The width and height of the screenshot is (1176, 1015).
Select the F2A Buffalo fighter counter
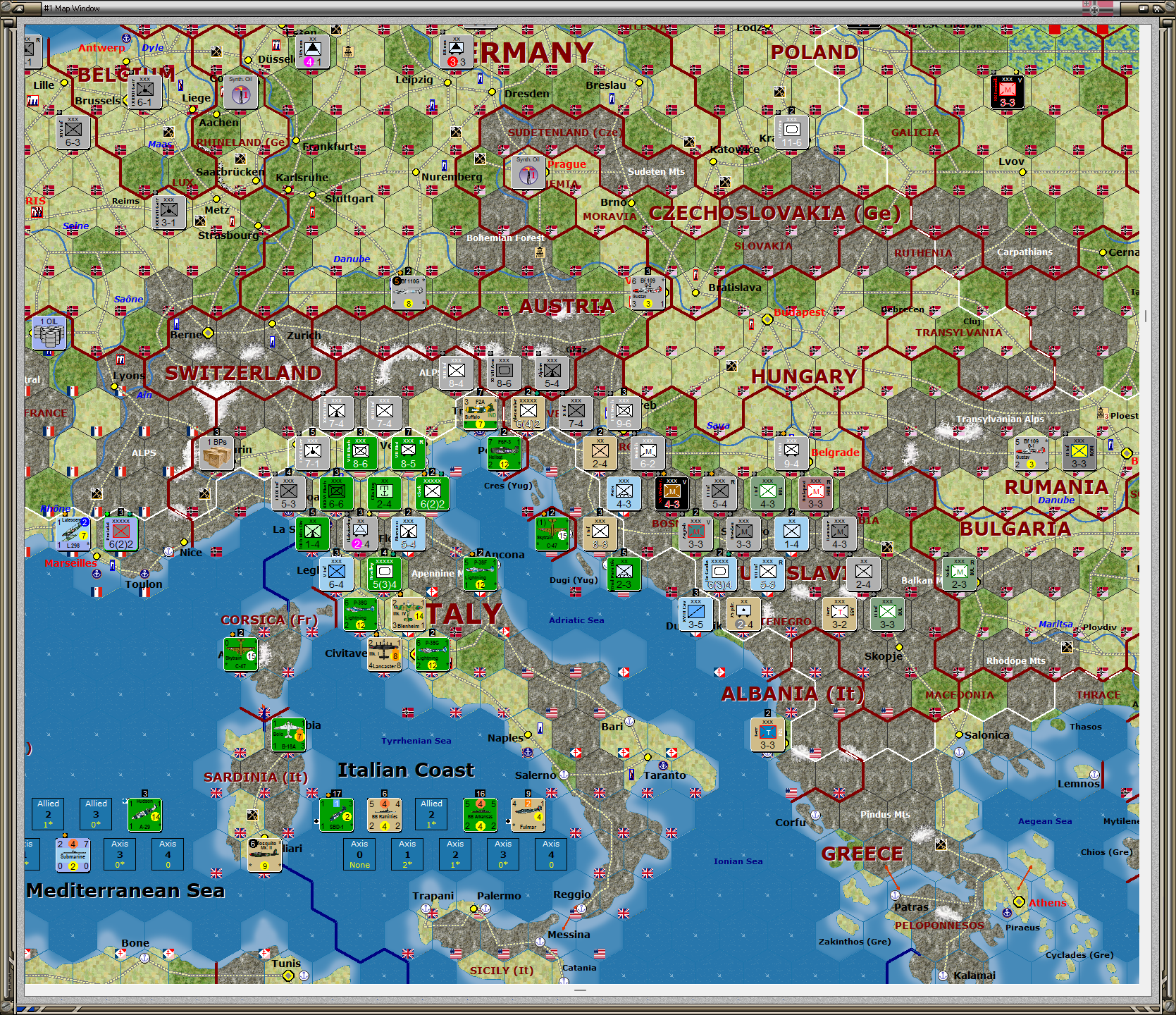point(480,413)
